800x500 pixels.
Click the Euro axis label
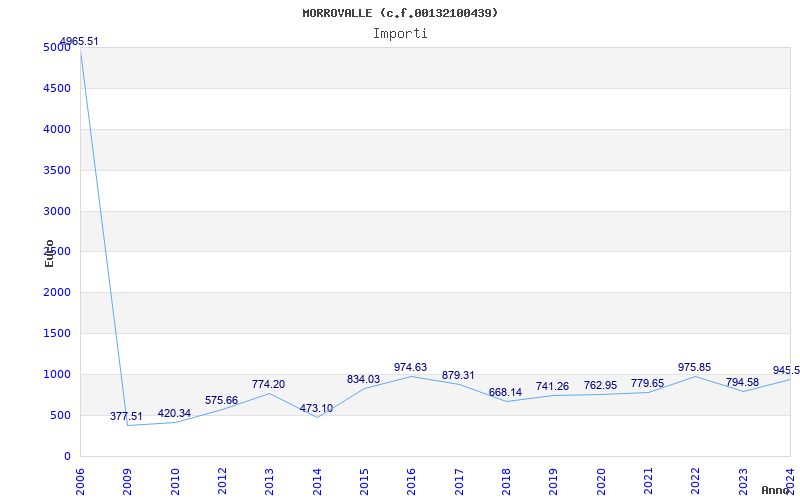point(49,253)
